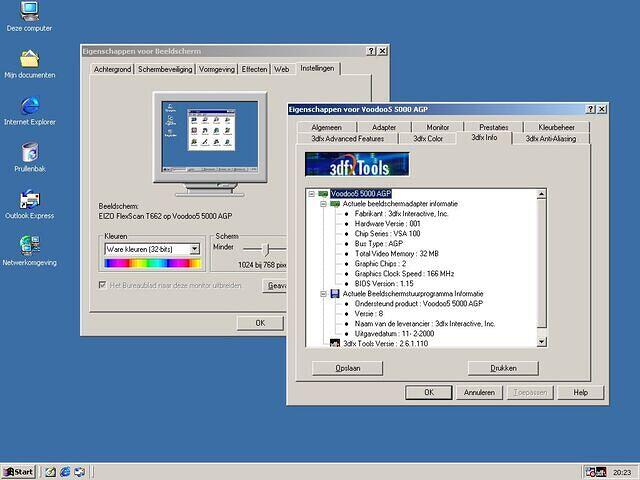The height and width of the screenshot is (480, 640).
Task: Click the taskbar clock showing 20:23
Action: (x=622, y=472)
